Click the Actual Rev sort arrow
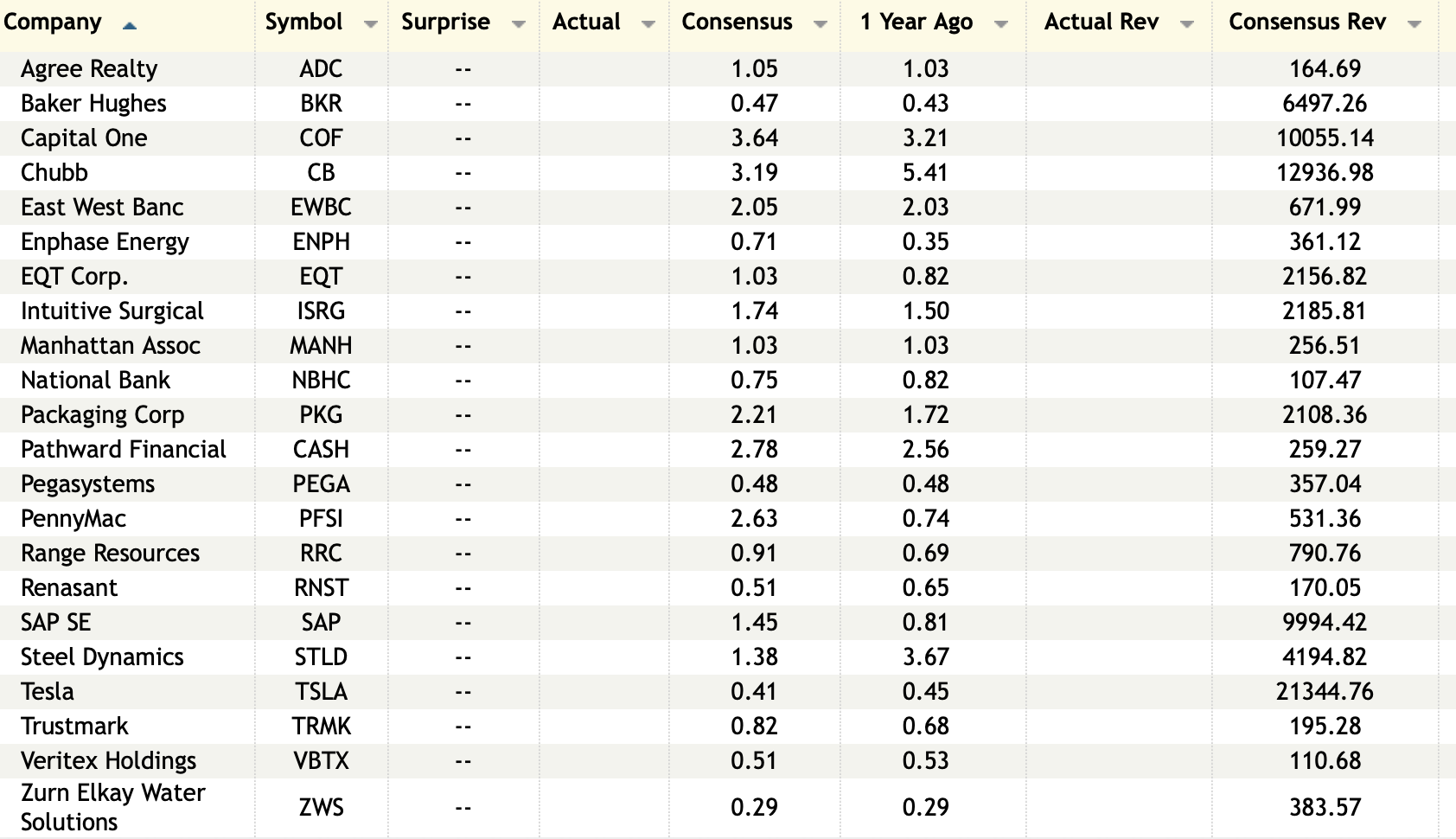This screenshot has height=839, width=1456. pos(1187,24)
